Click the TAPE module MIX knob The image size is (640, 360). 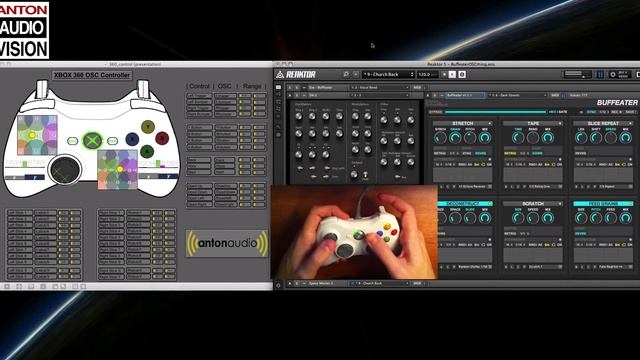pyautogui.click(x=548, y=138)
